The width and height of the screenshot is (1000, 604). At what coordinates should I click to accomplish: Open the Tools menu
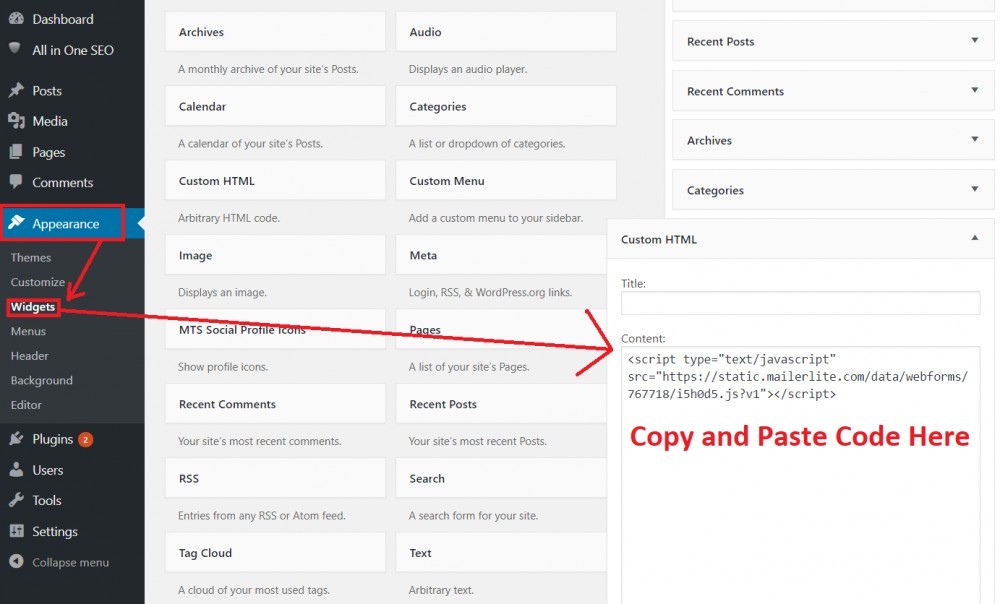(x=47, y=501)
